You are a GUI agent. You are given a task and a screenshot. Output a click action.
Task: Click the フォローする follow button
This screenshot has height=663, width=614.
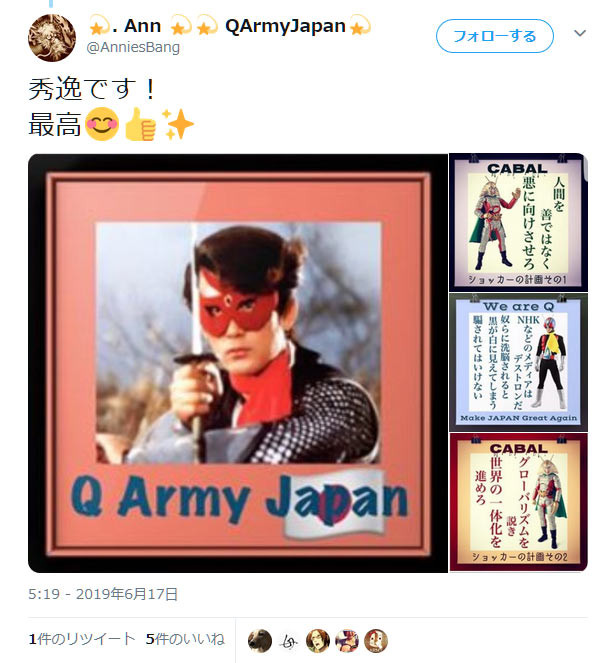(495, 36)
